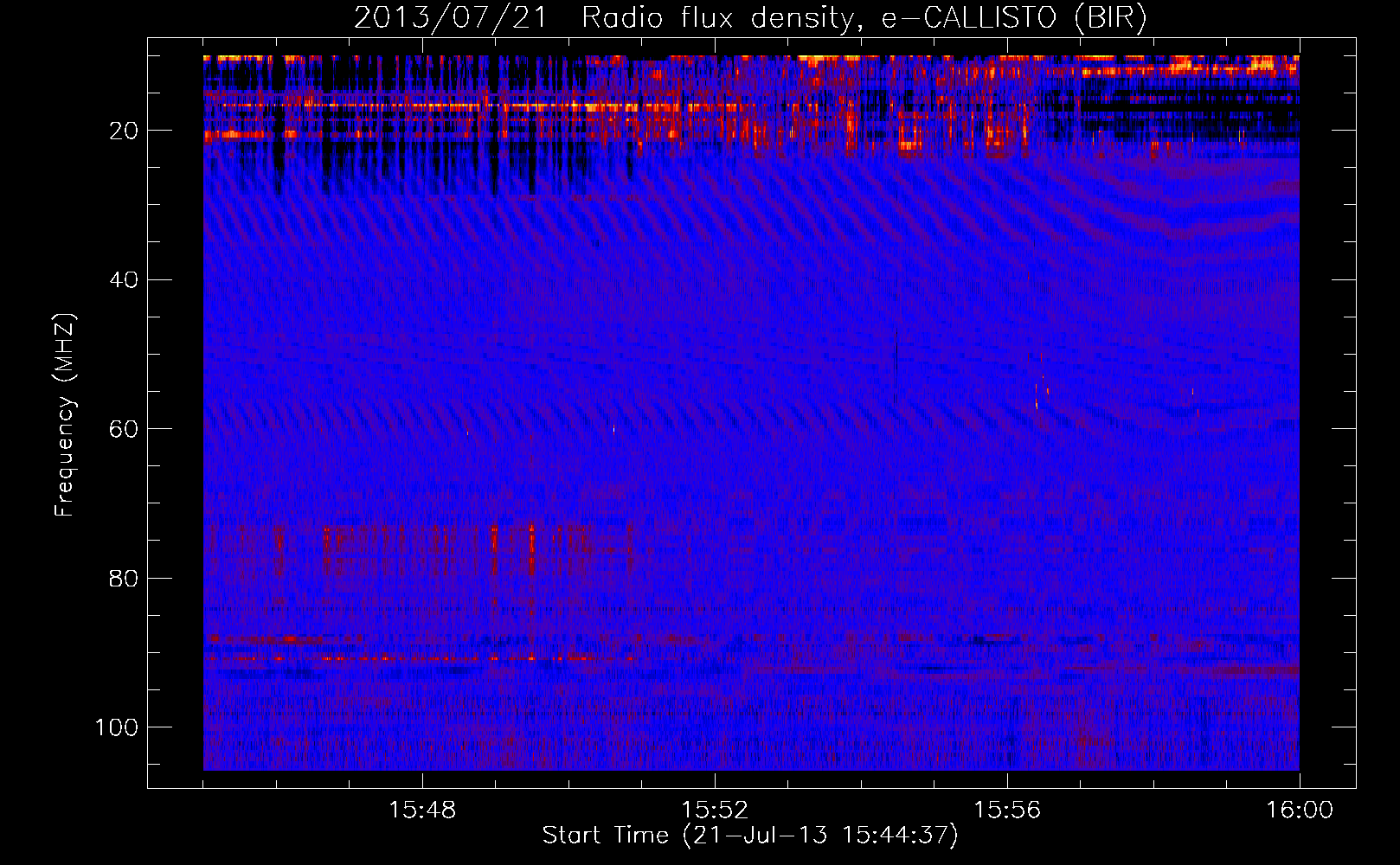This screenshot has height=865, width=1400.
Task: Click the 40 frequency tick label
Action: (x=124, y=280)
